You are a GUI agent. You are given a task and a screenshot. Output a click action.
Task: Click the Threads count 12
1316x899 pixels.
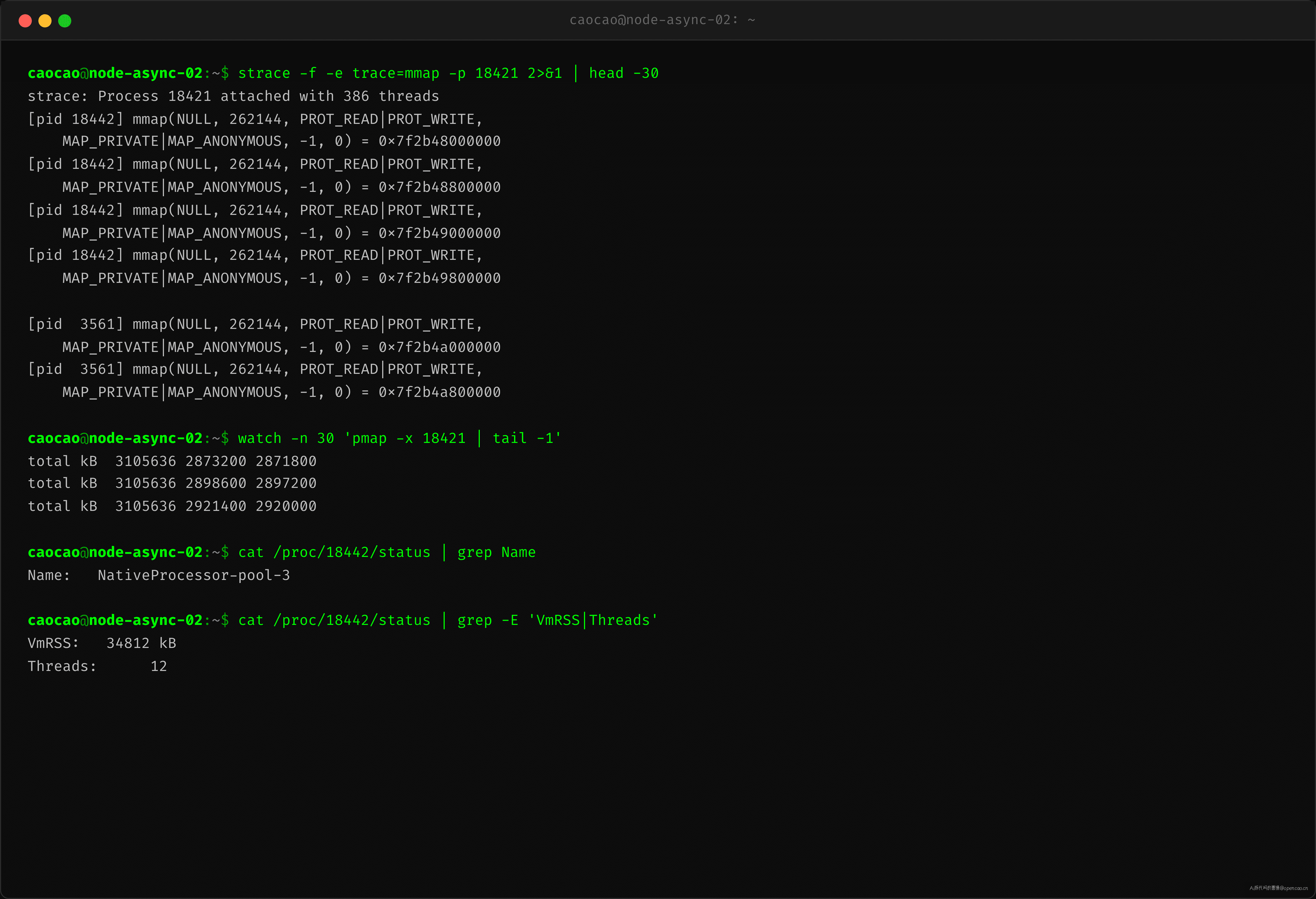(158, 666)
